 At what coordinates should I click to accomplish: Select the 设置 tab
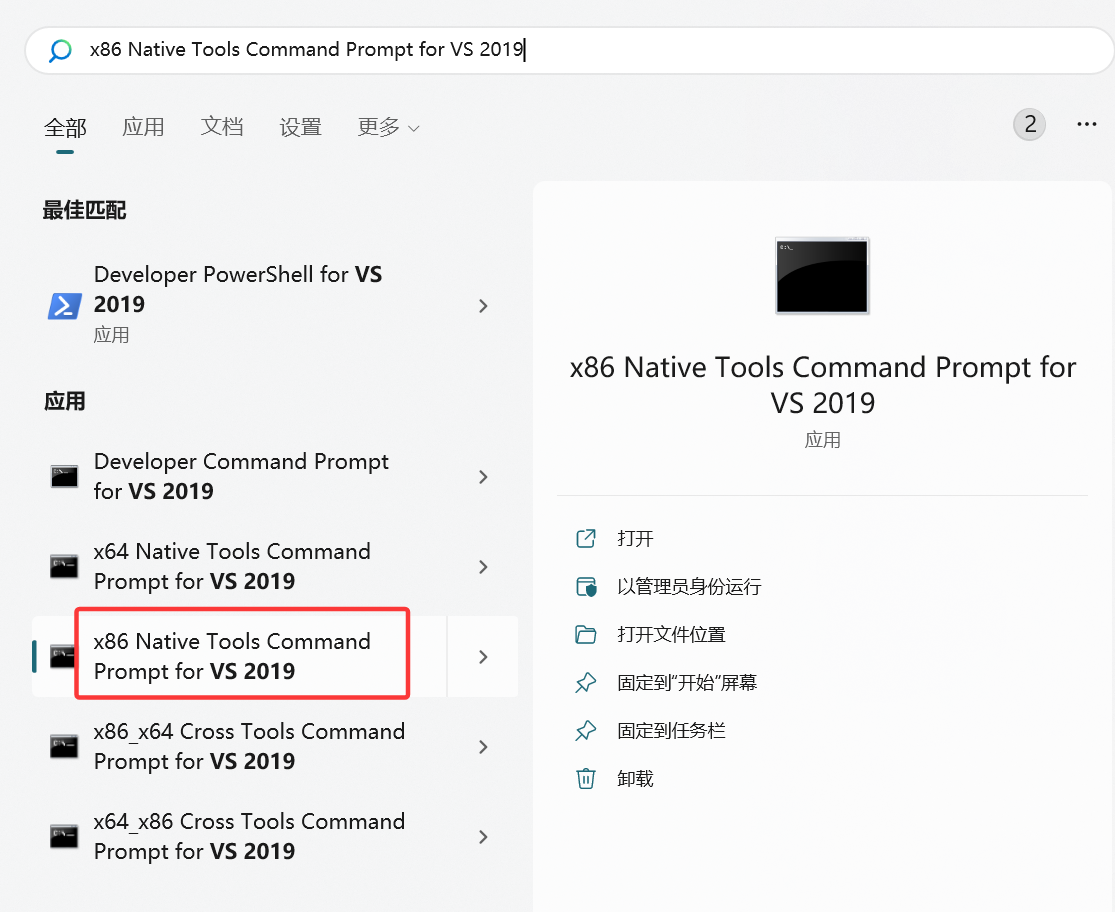click(x=300, y=127)
